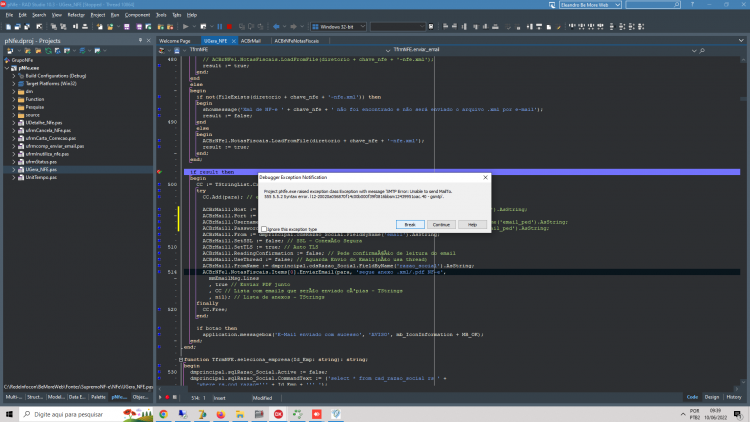Click the Pause debugger toolbar icon
The height and width of the screenshot is (422, 750).
click(220, 27)
